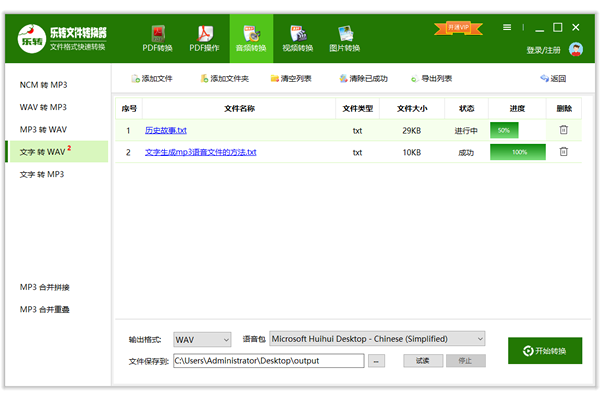Delete the second file using trash icon
The width and height of the screenshot is (600, 400).
tap(563, 152)
